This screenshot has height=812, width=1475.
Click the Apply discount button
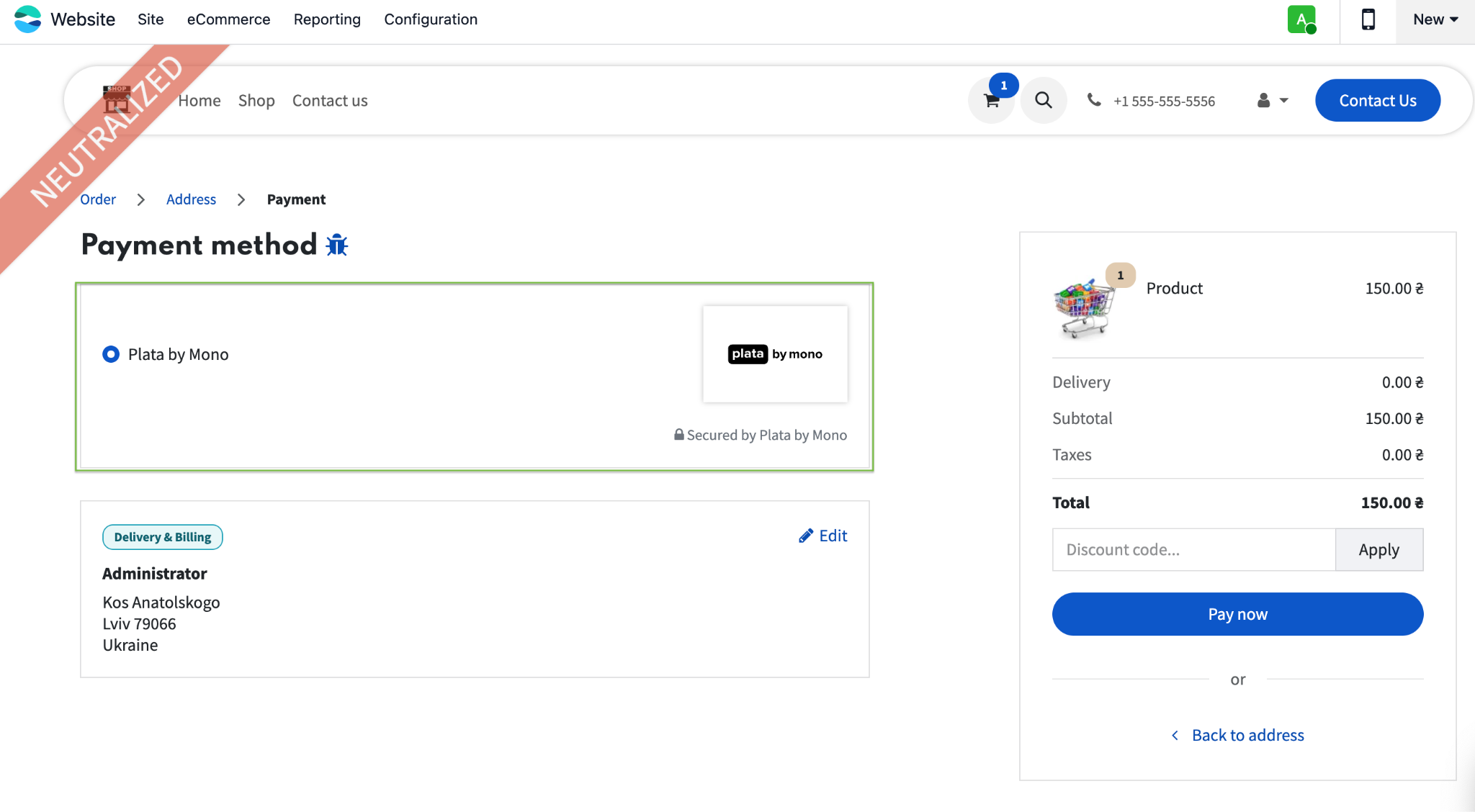pyautogui.click(x=1378, y=550)
